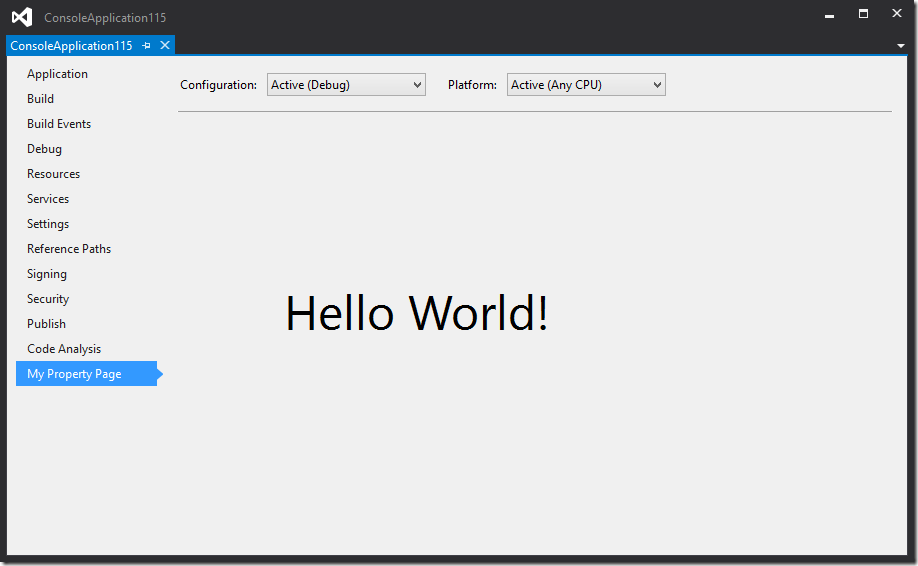
Task: Open the tab overflow dropdown arrow
Action: click(x=900, y=46)
